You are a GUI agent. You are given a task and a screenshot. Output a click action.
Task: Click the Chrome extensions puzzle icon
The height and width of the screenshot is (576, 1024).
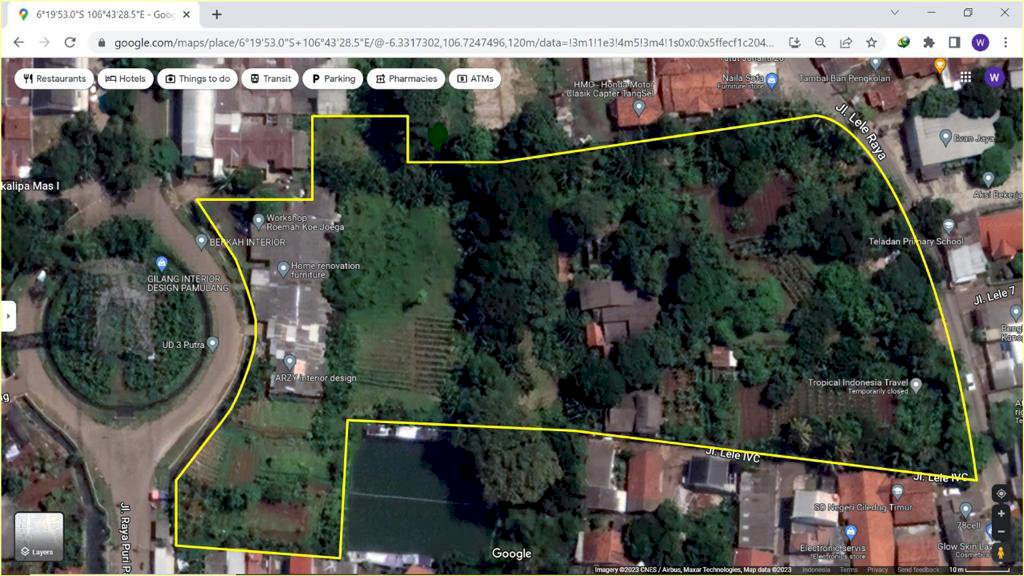[929, 42]
